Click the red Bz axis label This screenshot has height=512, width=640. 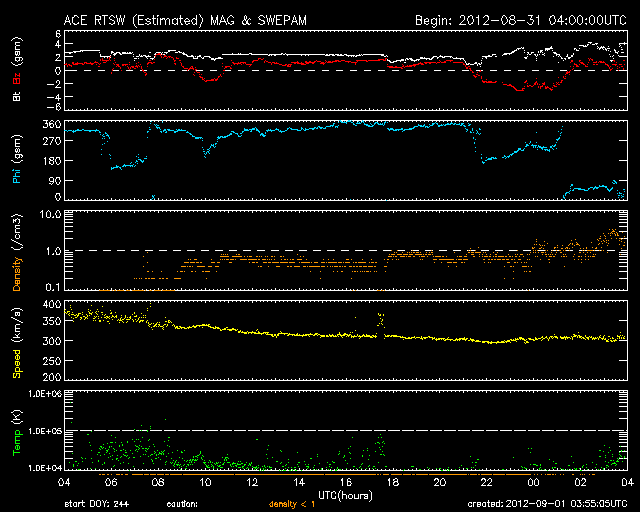(17, 78)
